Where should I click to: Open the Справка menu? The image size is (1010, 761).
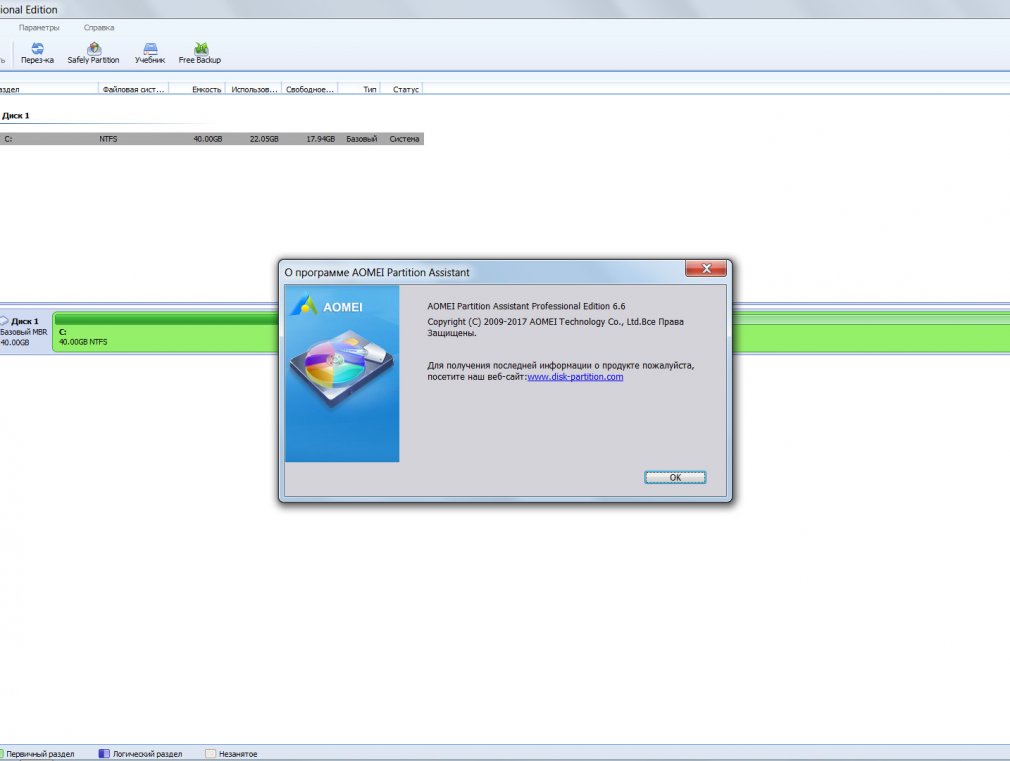[x=99, y=27]
